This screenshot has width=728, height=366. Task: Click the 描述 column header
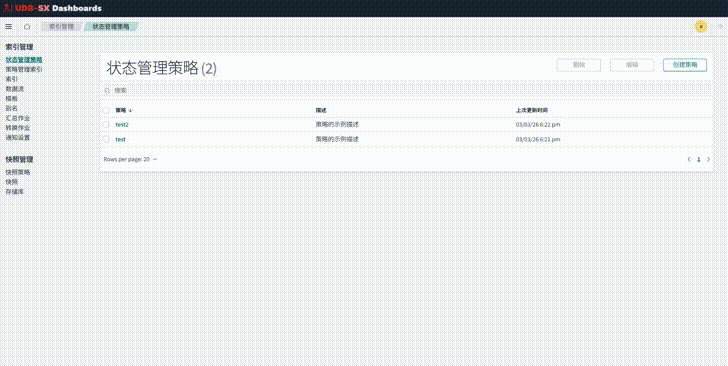pos(321,111)
